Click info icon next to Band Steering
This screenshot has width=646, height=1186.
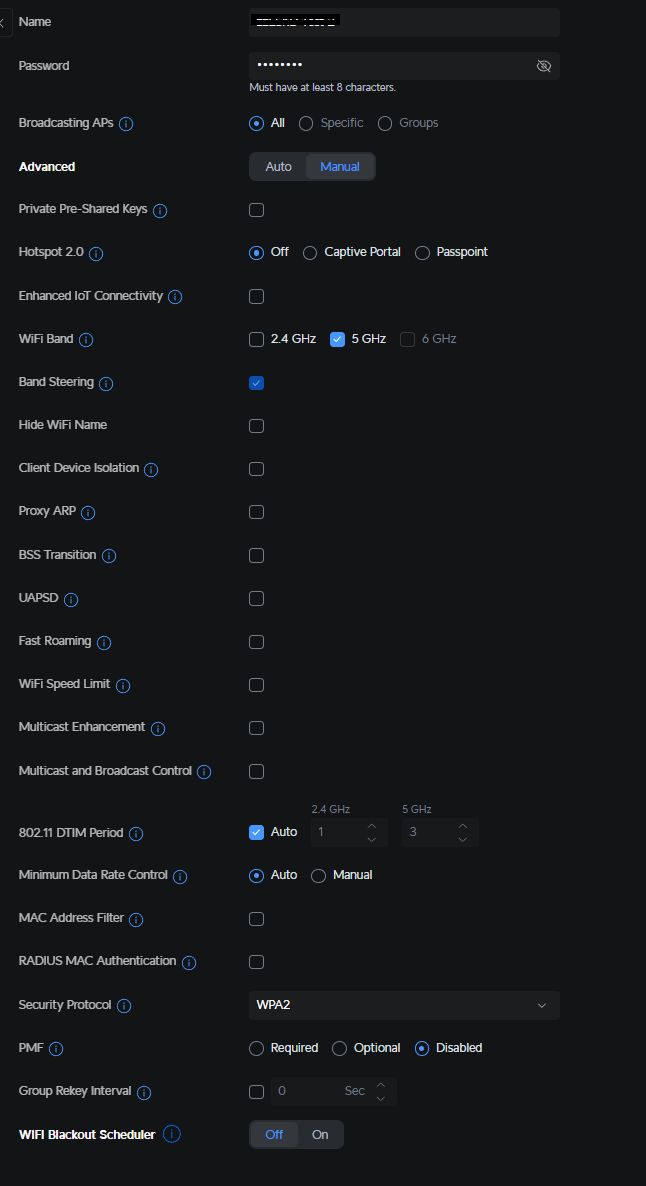tap(106, 383)
